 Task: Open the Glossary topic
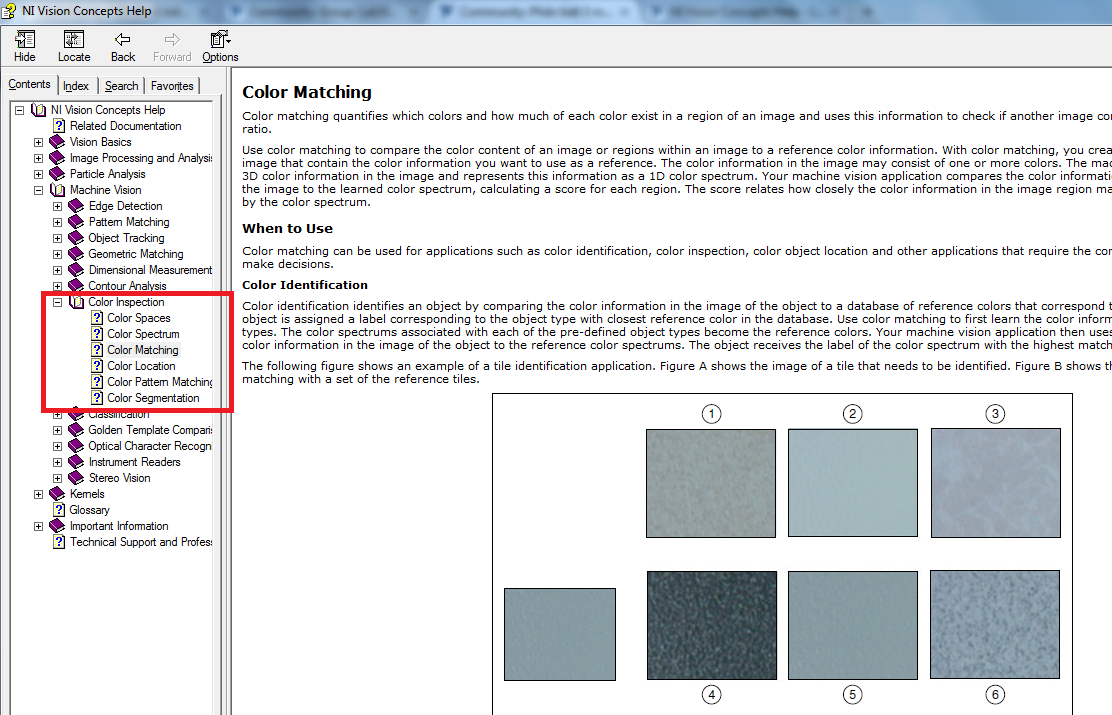89,510
